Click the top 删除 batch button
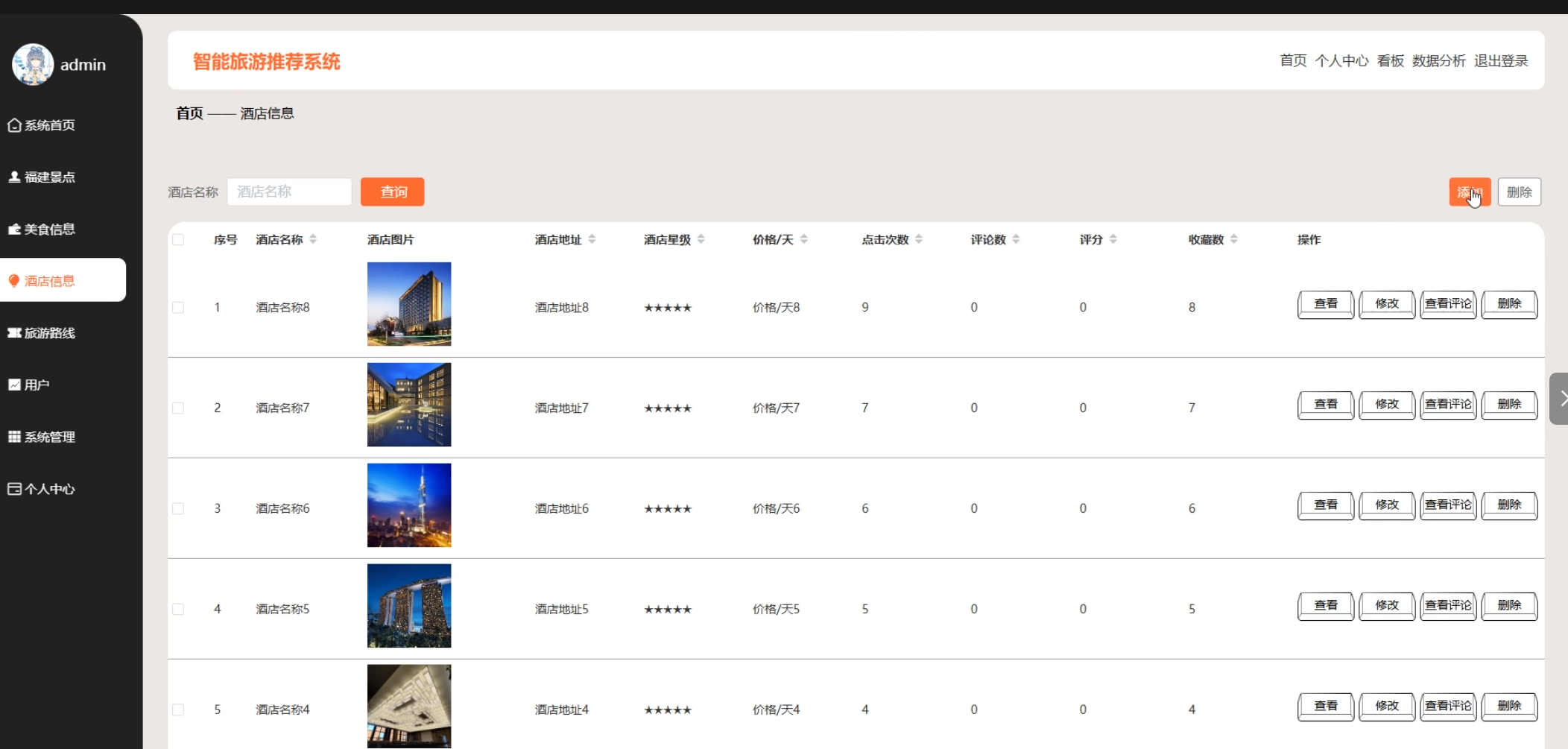 pyautogui.click(x=1520, y=192)
